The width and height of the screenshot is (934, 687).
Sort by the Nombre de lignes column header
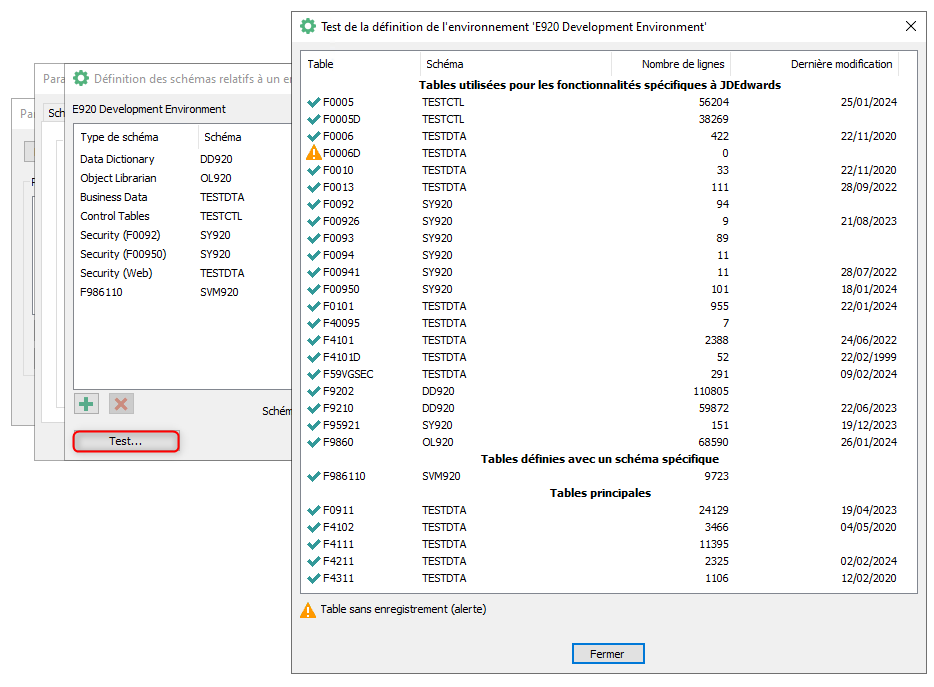coord(671,64)
